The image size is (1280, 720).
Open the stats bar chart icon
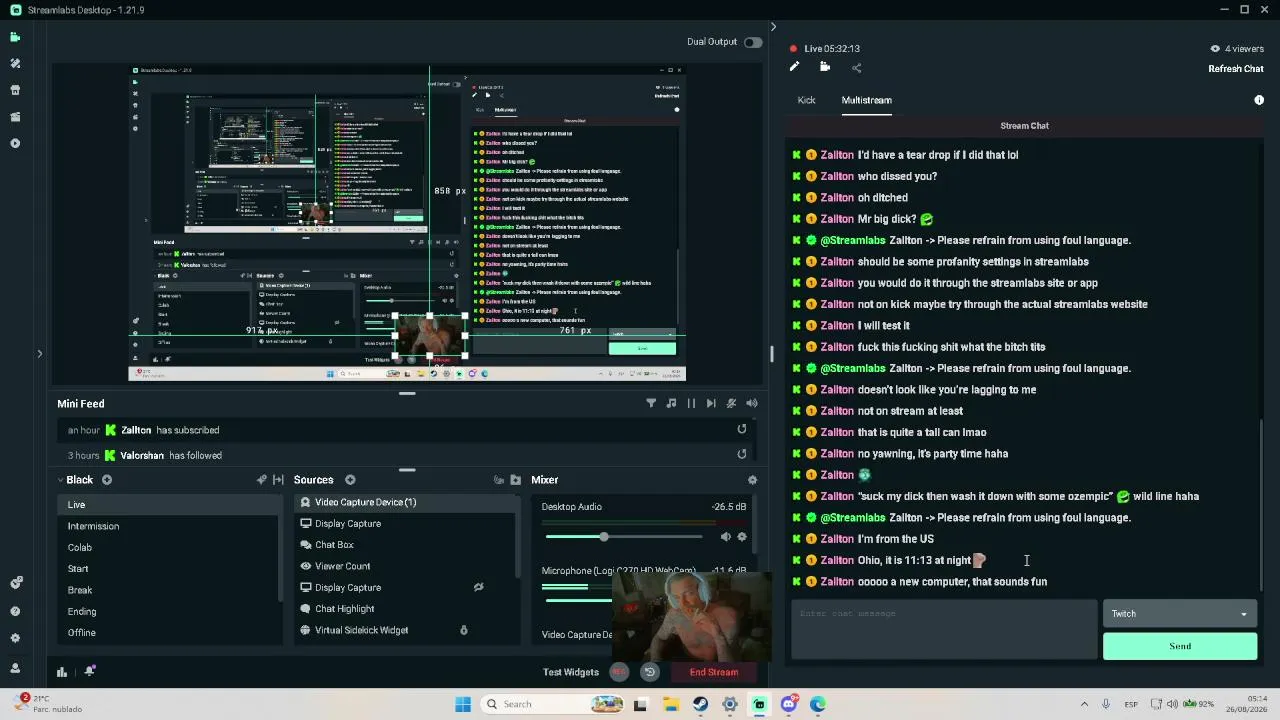point(62,672)
